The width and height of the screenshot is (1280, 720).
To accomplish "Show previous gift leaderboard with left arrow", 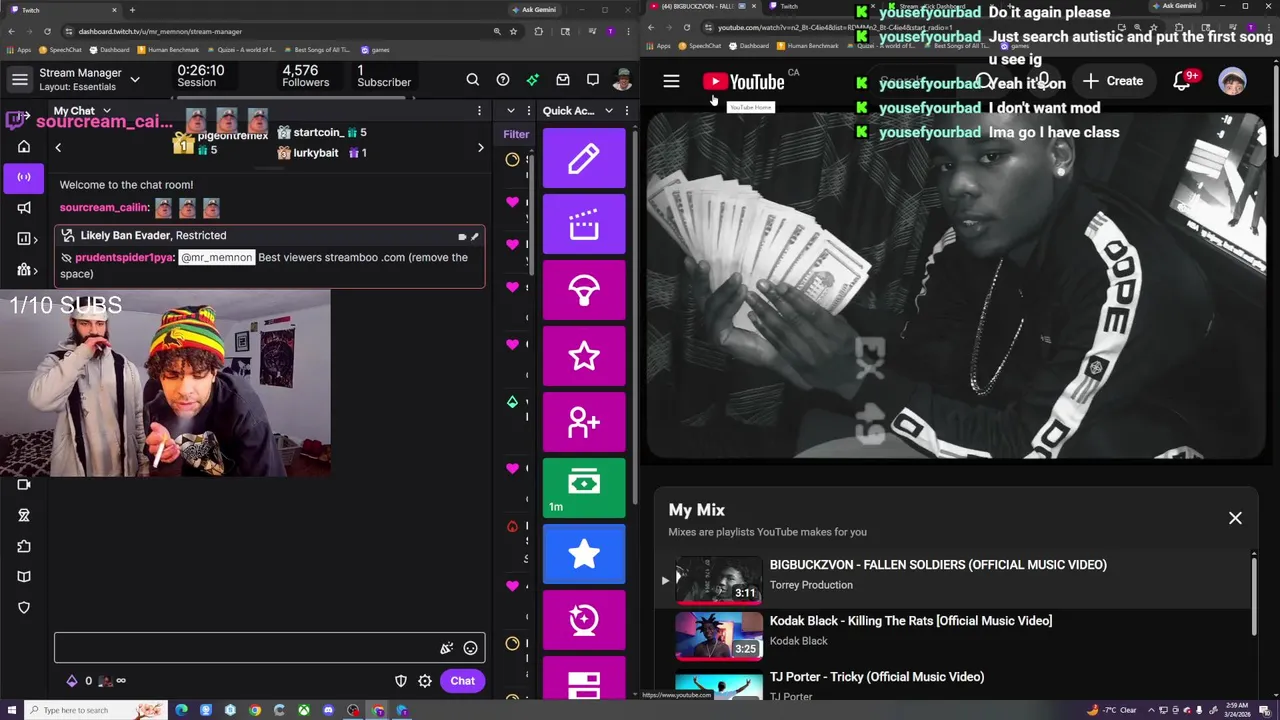I will [x=58, y=148].
